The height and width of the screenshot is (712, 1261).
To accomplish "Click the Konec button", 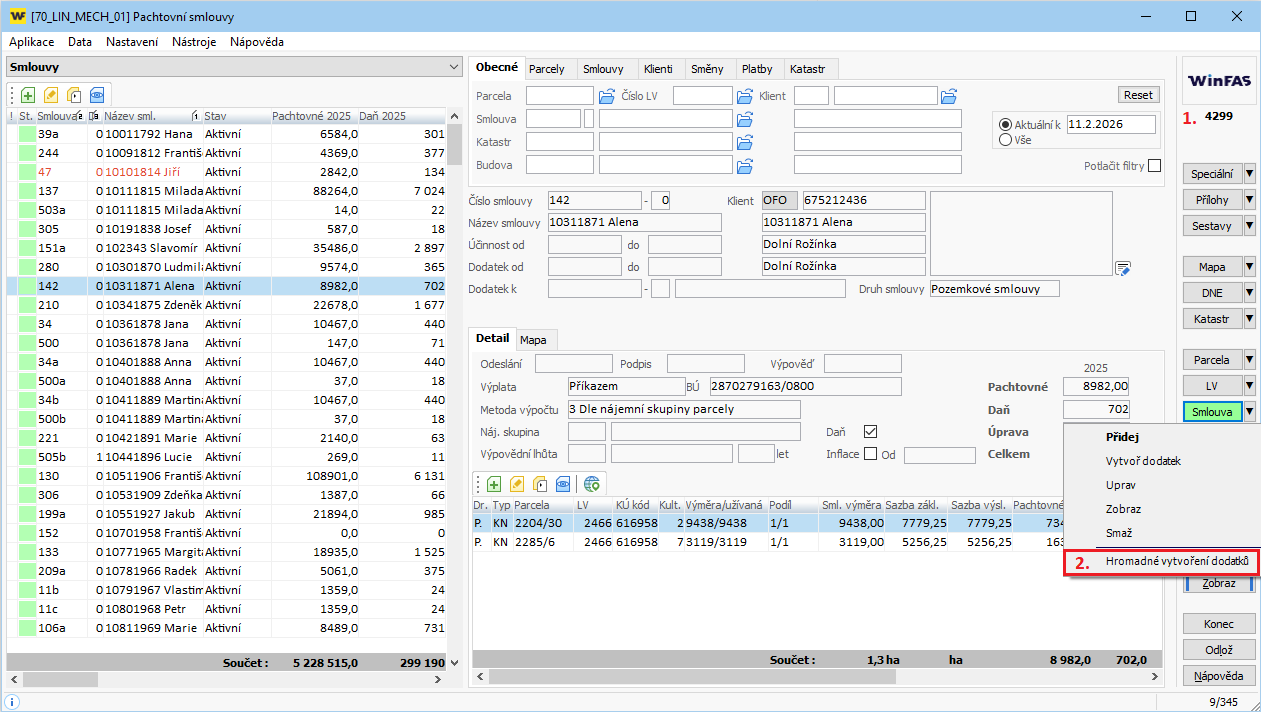I will point(1218,624).
